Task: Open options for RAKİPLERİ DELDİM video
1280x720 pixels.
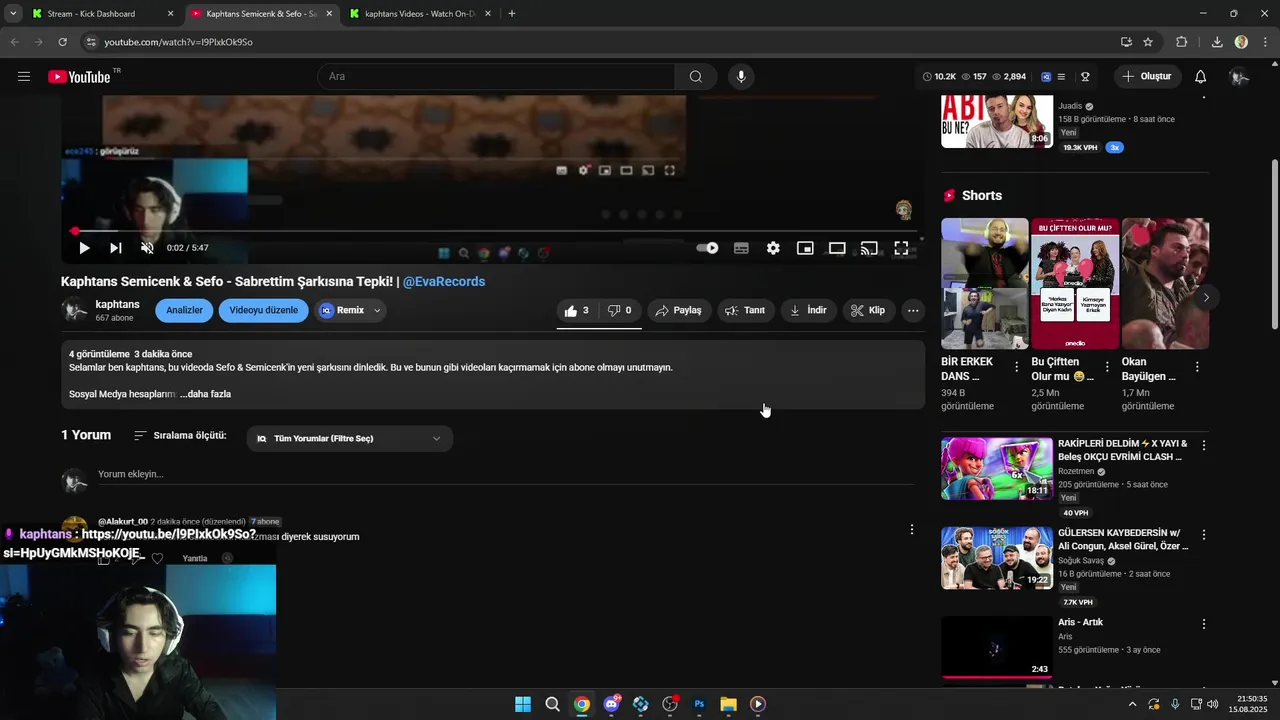Action: (1204, 445)
